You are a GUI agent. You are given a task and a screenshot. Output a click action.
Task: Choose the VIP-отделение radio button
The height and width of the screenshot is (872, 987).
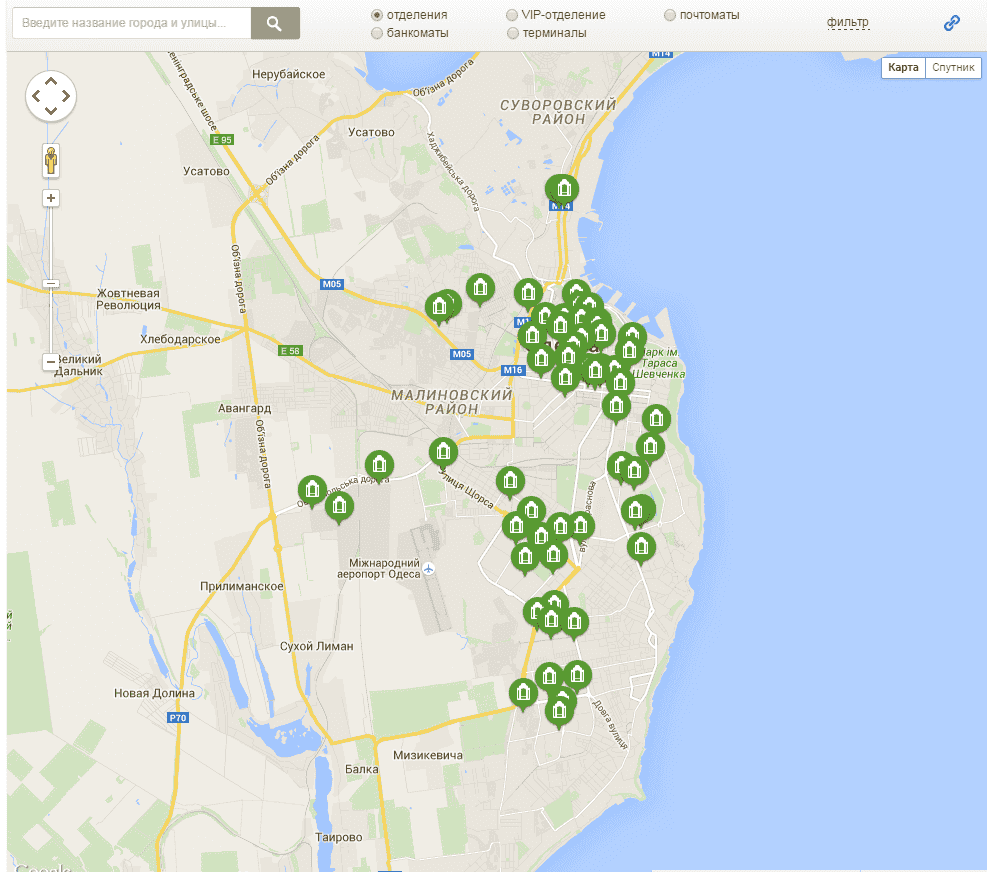tap(512, 15)
